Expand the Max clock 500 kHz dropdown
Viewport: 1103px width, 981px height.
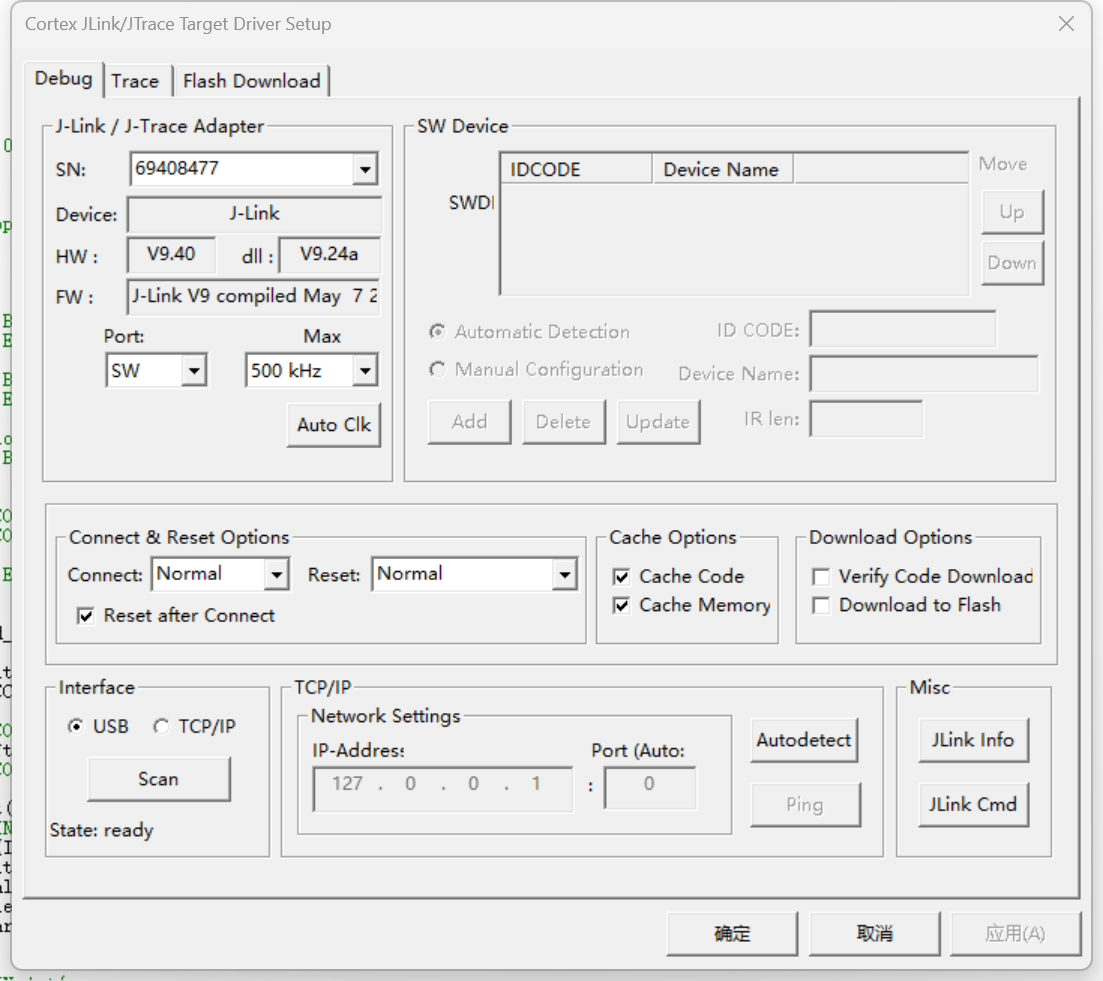364,371
